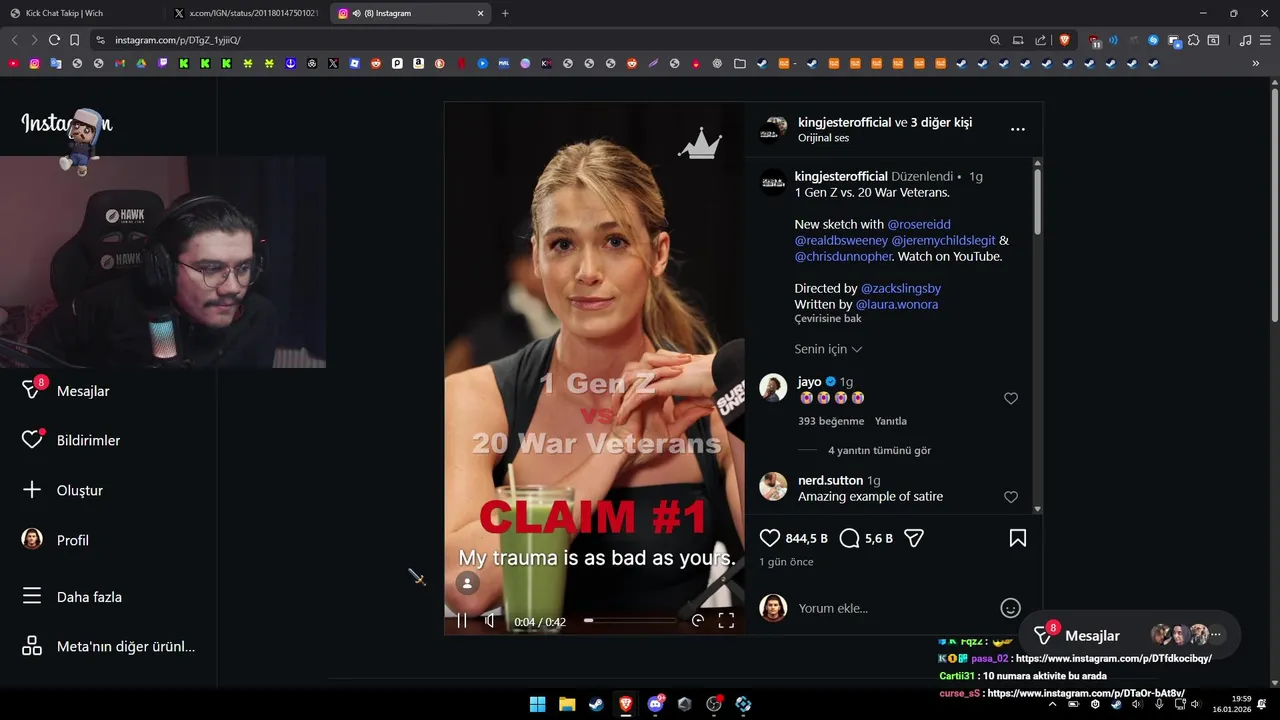This screenshot has width=1280, height=720.
Task: Mute the video with the speaker icon
Action: [489, 621]
